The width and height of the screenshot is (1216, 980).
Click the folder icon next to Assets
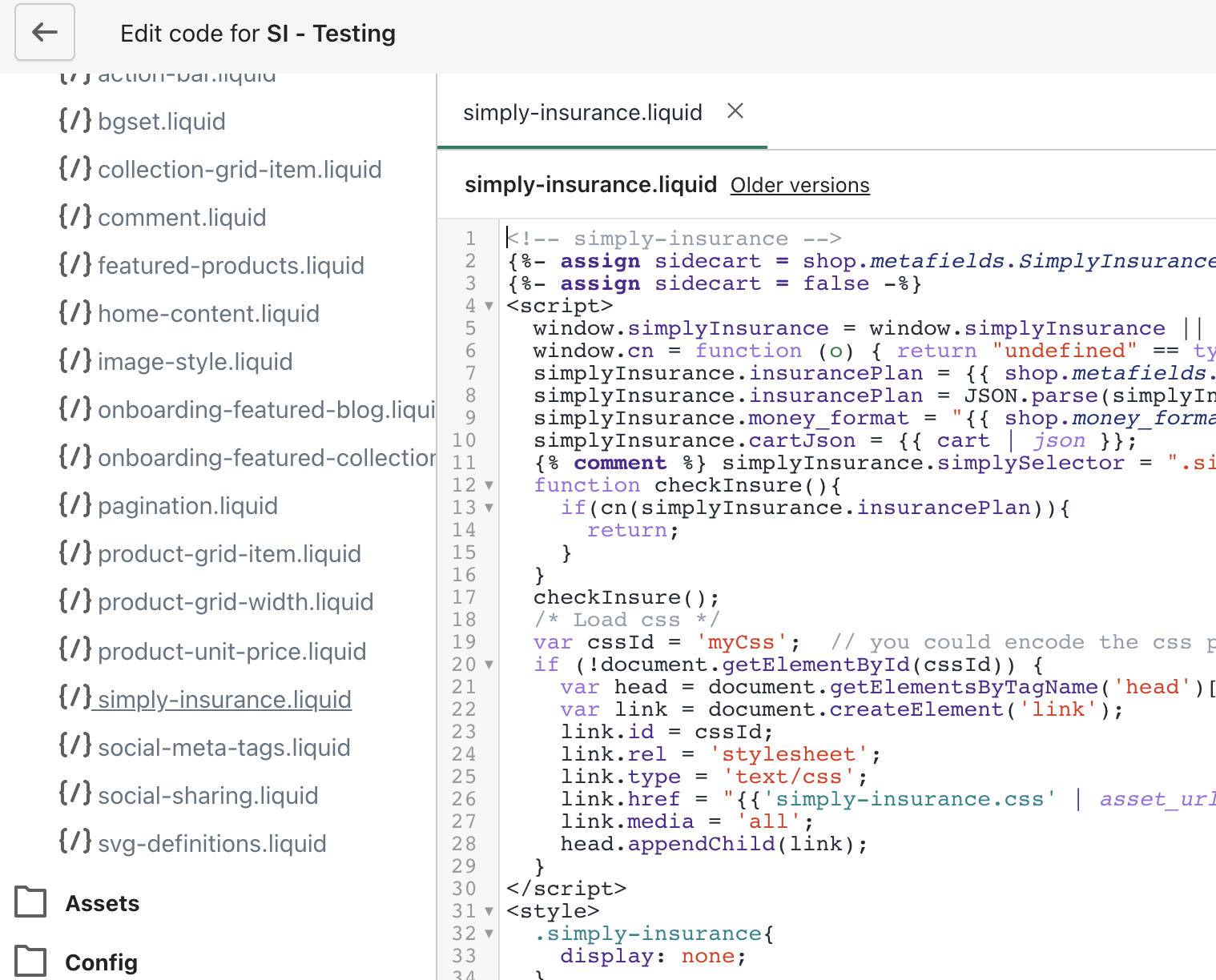(x=30, y=902)
